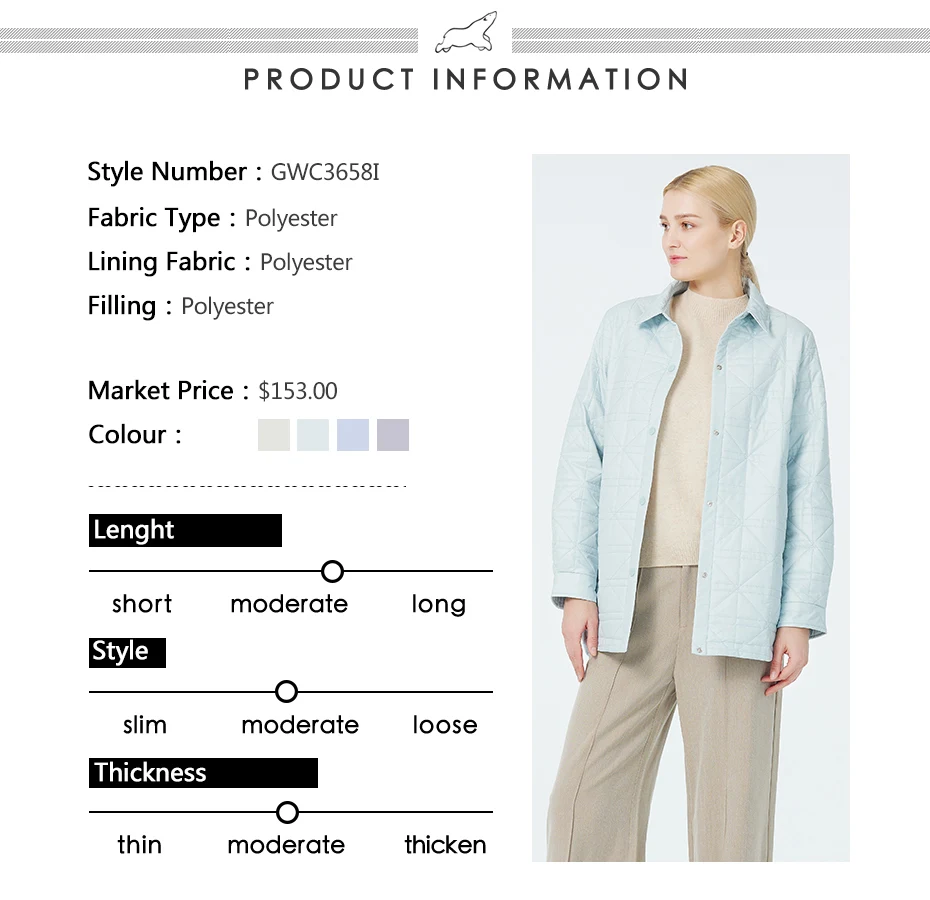Click the Lenght black label bar
The width and height of the screenshot is (930, 900).
click(x=185, y=530)
